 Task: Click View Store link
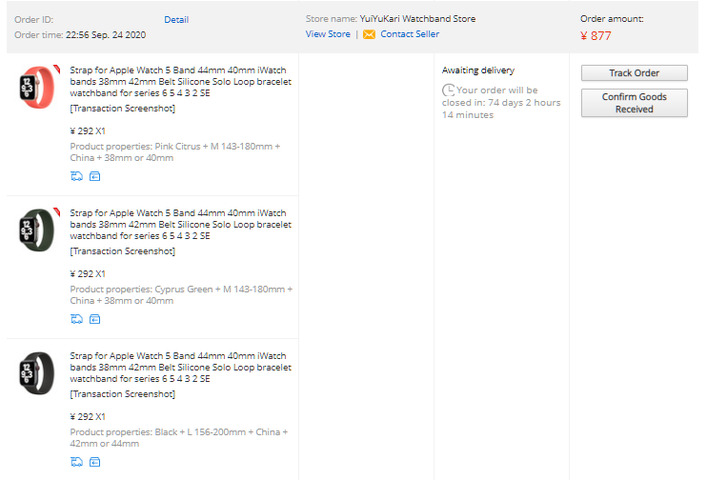pos(328,34)
